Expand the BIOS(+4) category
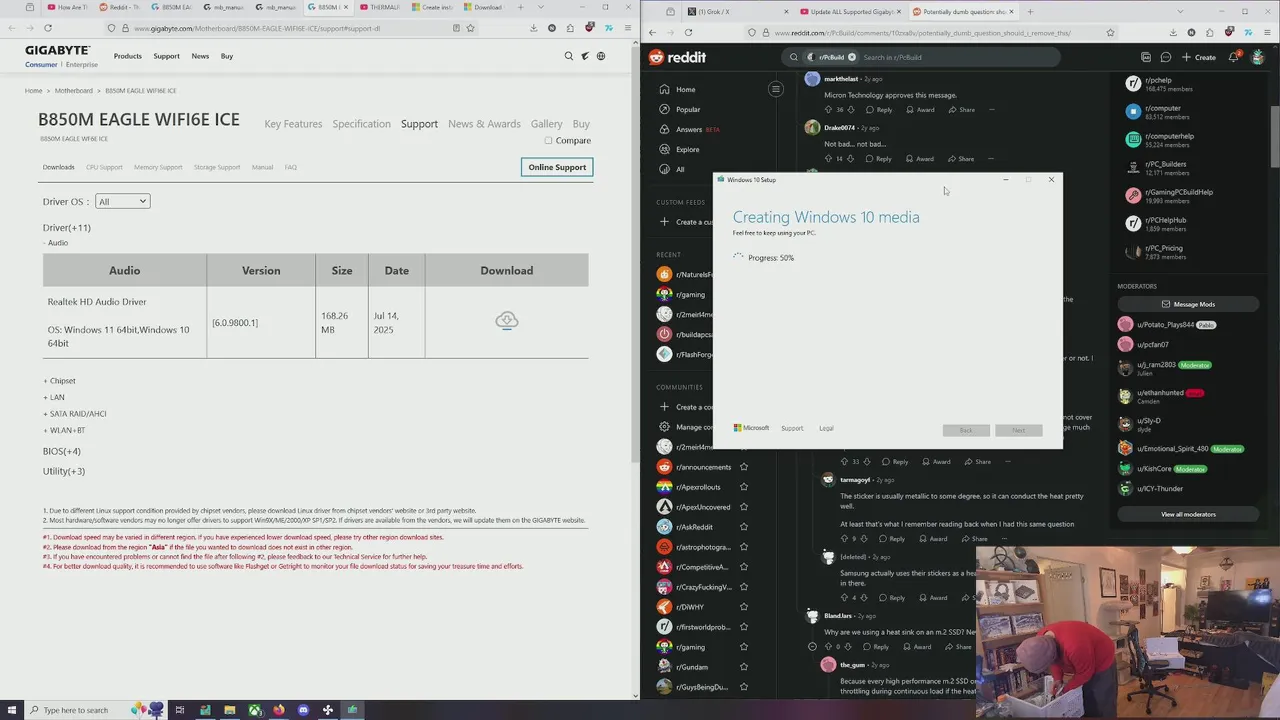Viewport: 1280px width, 720px height. [x=62, y=451]
